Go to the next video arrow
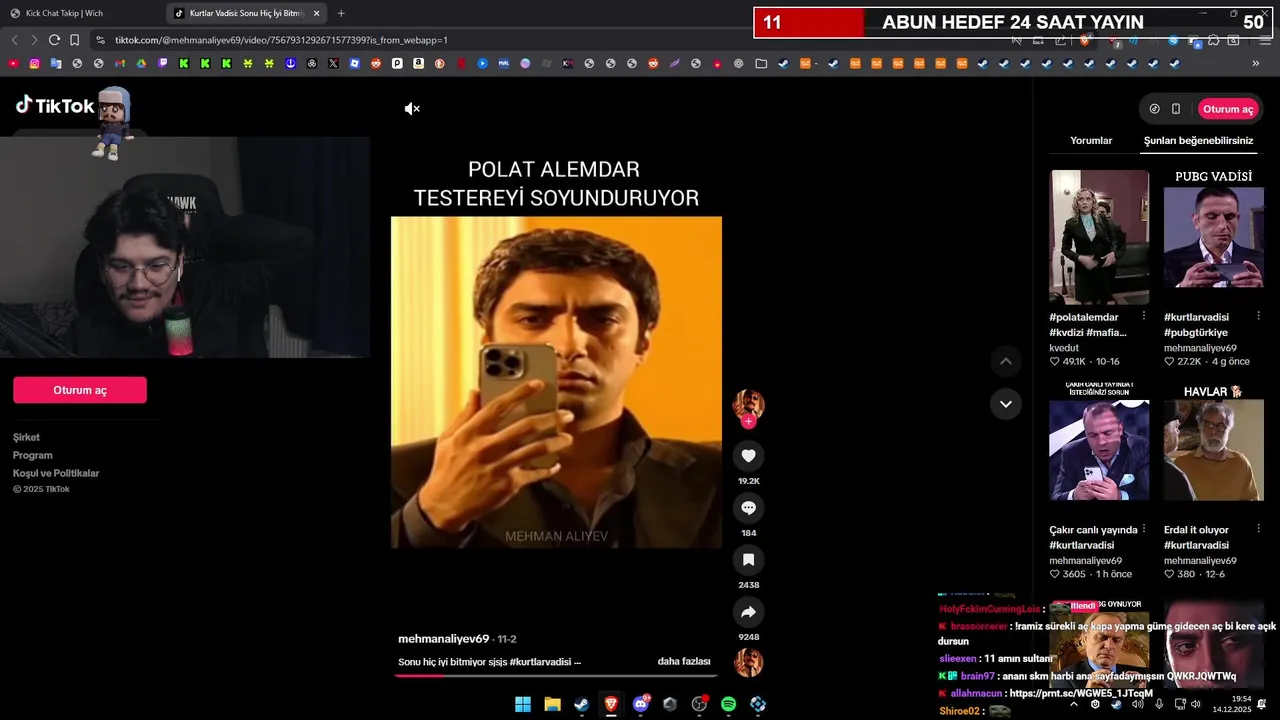1280x720 pixels. coord(1006,404)
